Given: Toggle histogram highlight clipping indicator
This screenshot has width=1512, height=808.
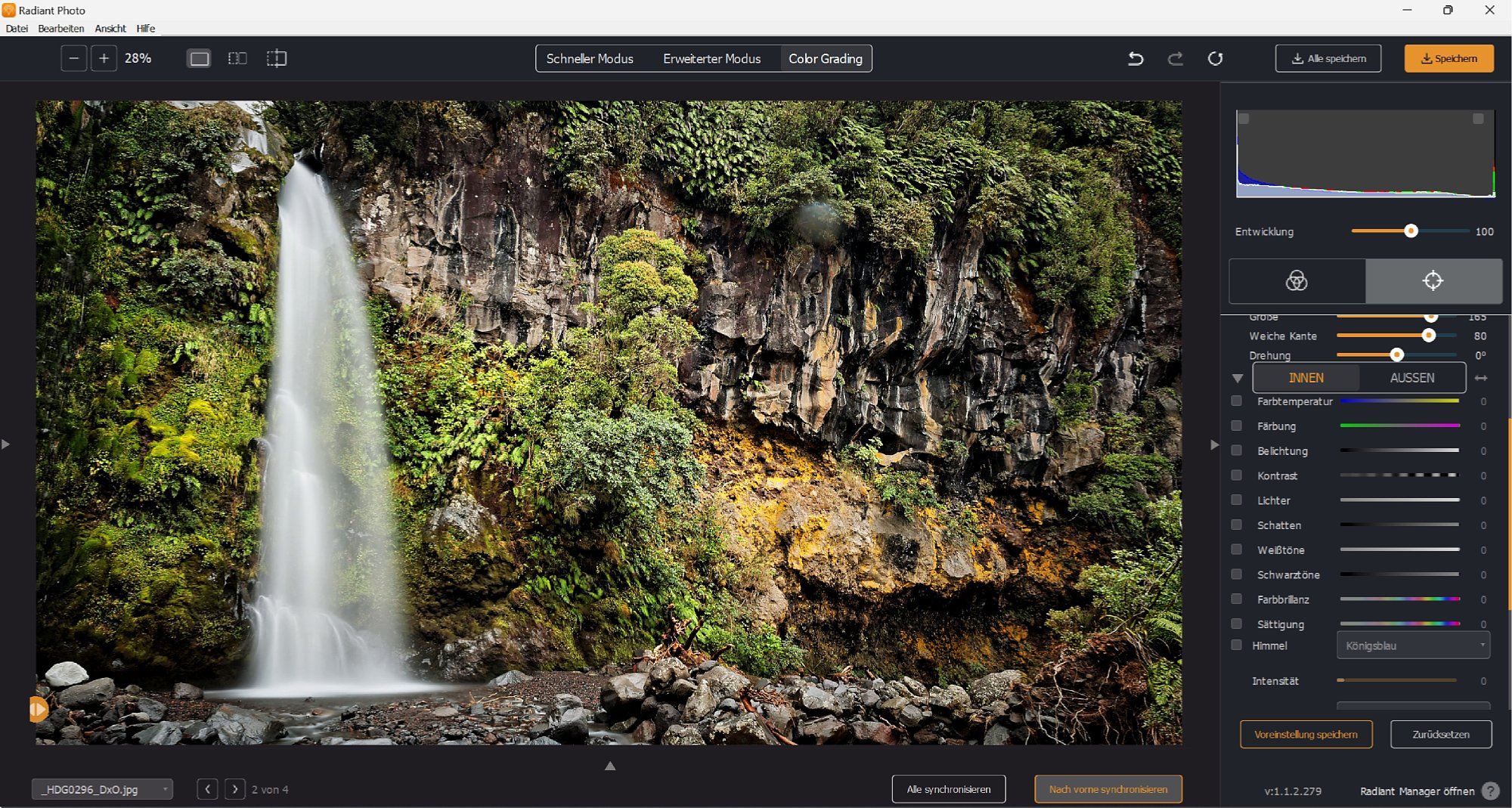Looking at the screenshot, I should pos(1478,119).
